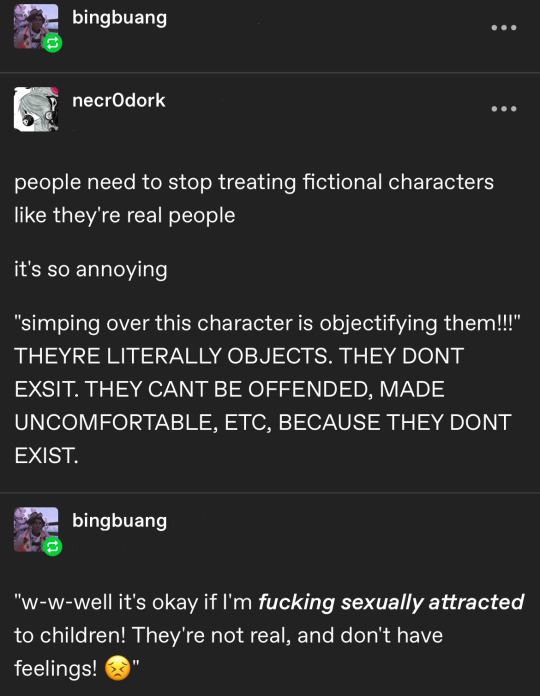
Task: Open three-dots menu in top bingbuang header
Action: 504,28
